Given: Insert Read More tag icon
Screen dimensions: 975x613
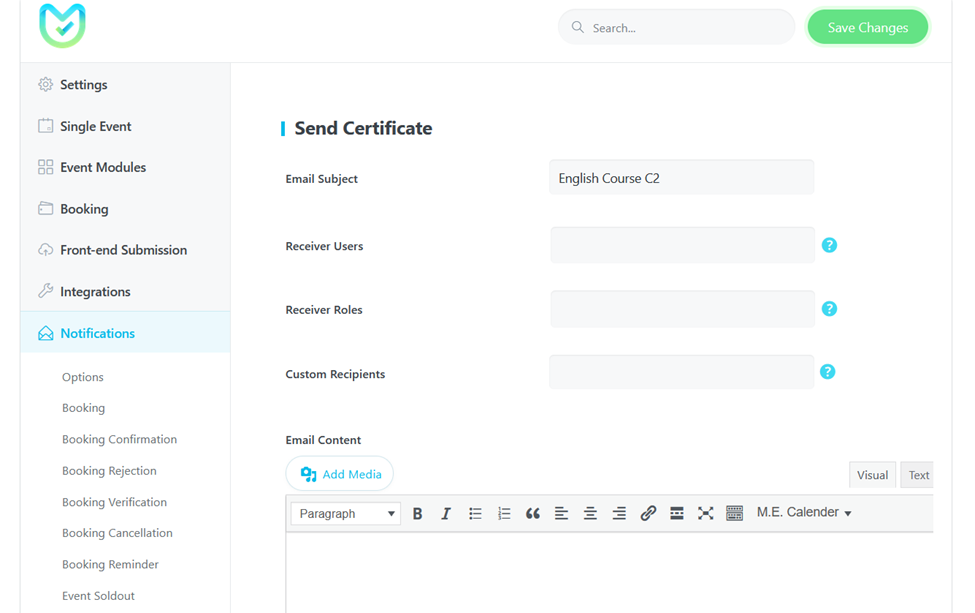Looking at the screenshot, I should coord(677,514).
